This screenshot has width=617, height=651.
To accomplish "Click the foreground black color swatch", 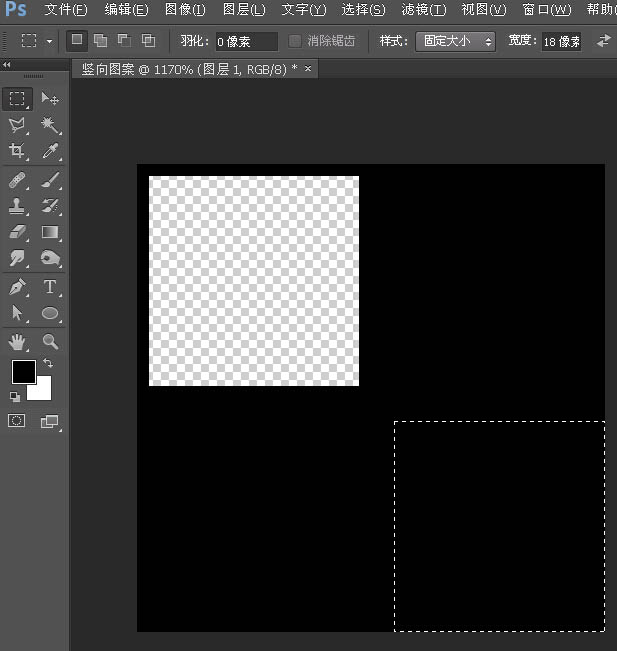I will [x=22, y=372].
